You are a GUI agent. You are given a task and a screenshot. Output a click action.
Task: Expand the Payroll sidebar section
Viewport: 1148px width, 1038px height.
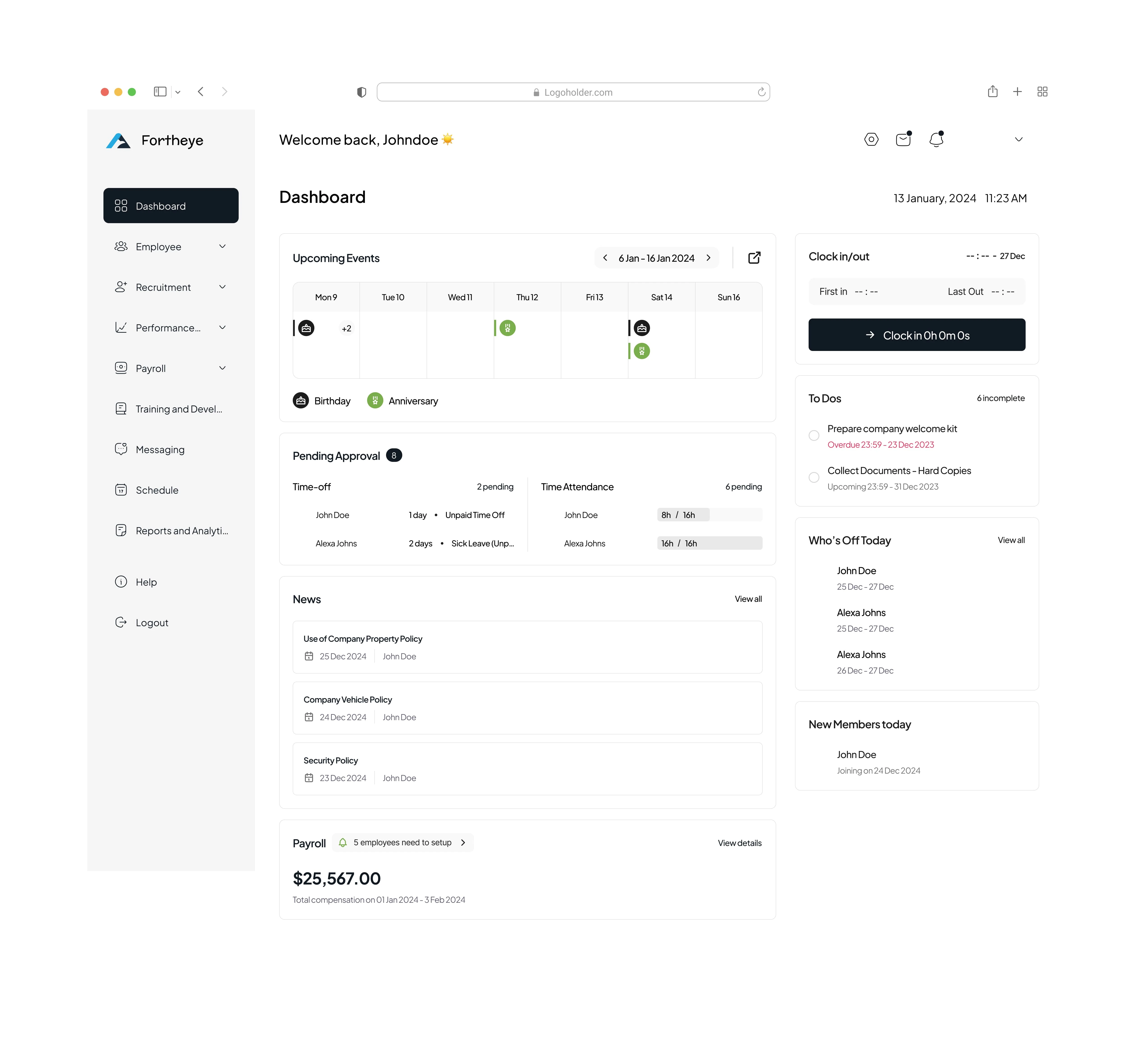tap(222, 369)
